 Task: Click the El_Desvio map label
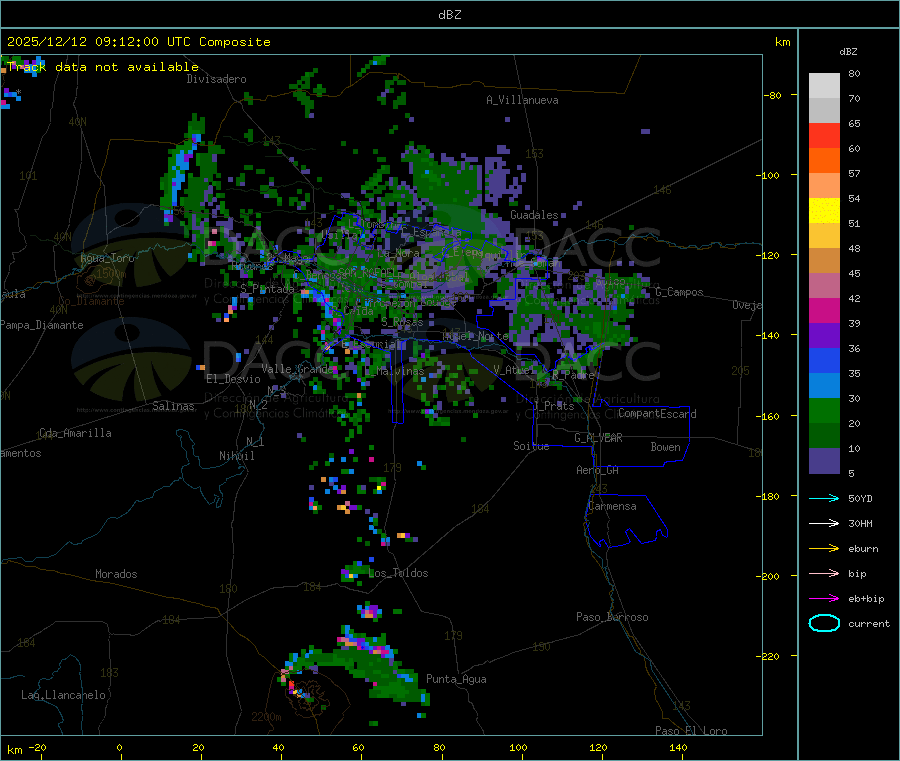coord(234,379)
